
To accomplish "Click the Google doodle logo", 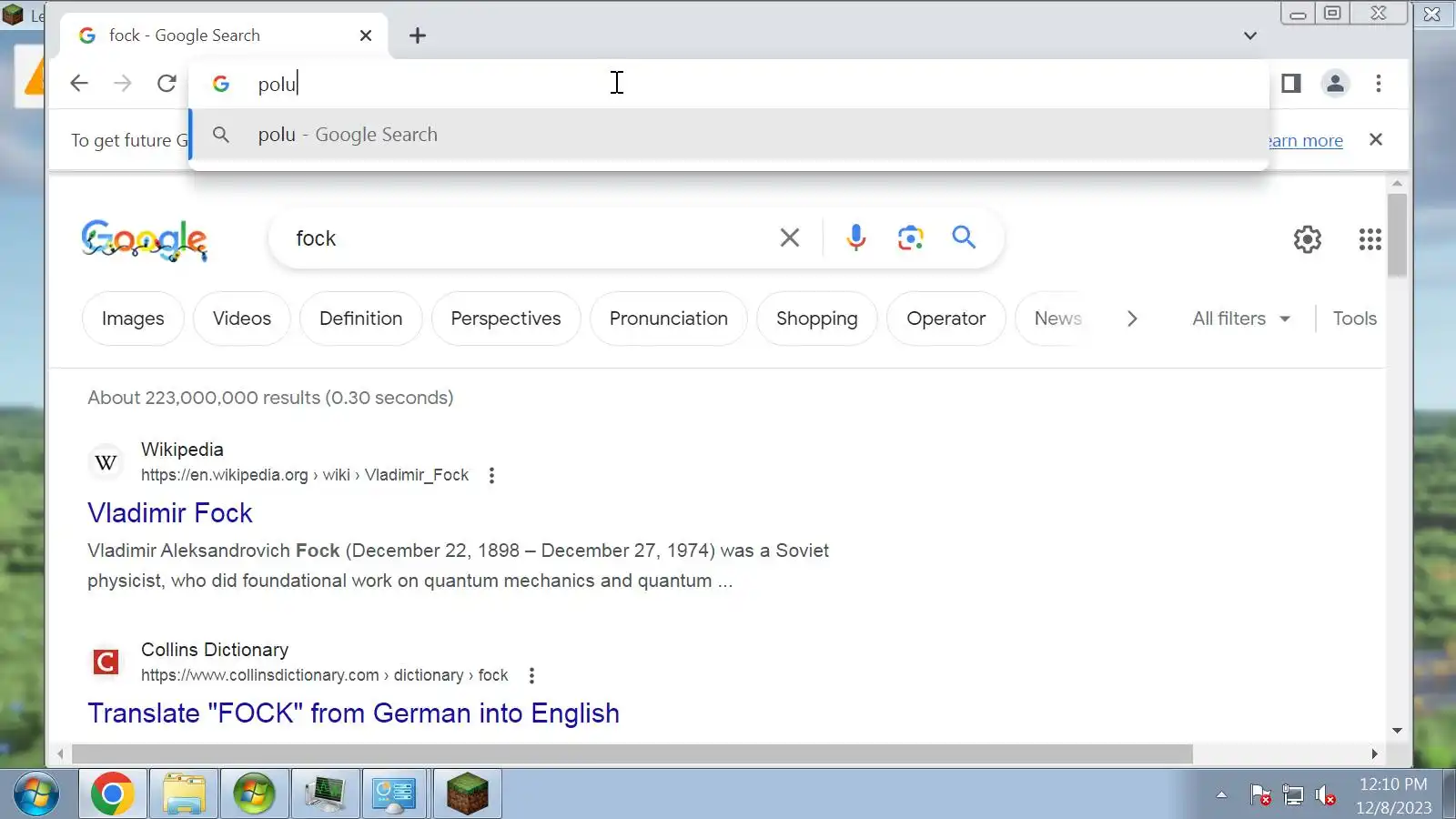I will click(x=145, y=240).
